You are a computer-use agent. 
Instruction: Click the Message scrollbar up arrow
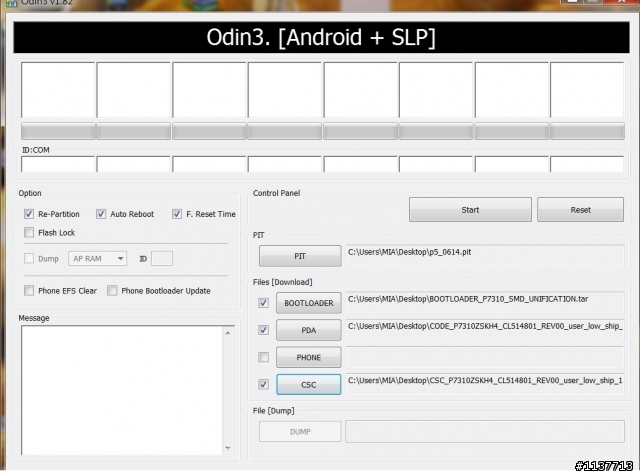tap(228, 333)
